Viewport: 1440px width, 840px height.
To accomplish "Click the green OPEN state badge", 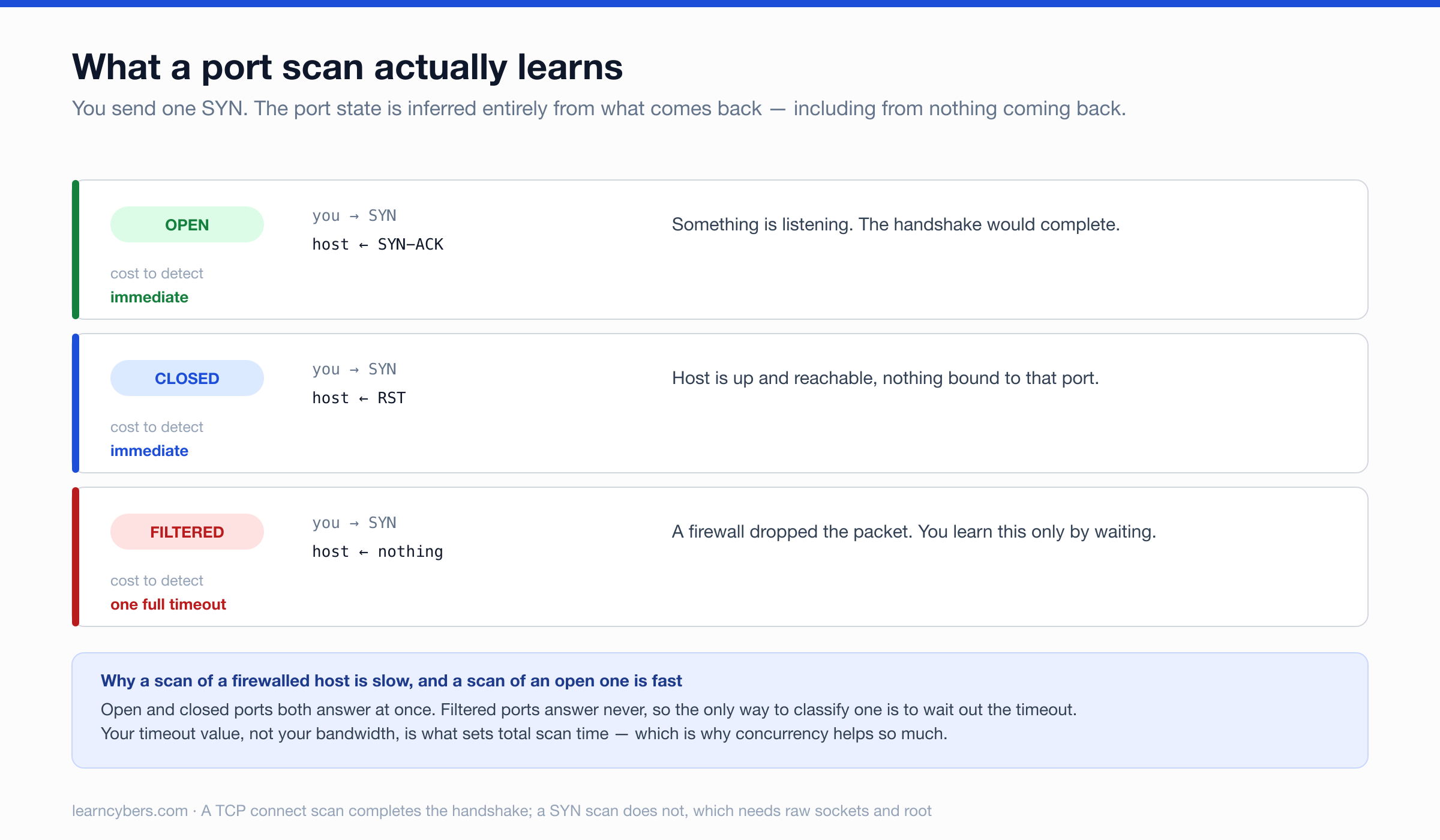I will click(x=187, y=224).
